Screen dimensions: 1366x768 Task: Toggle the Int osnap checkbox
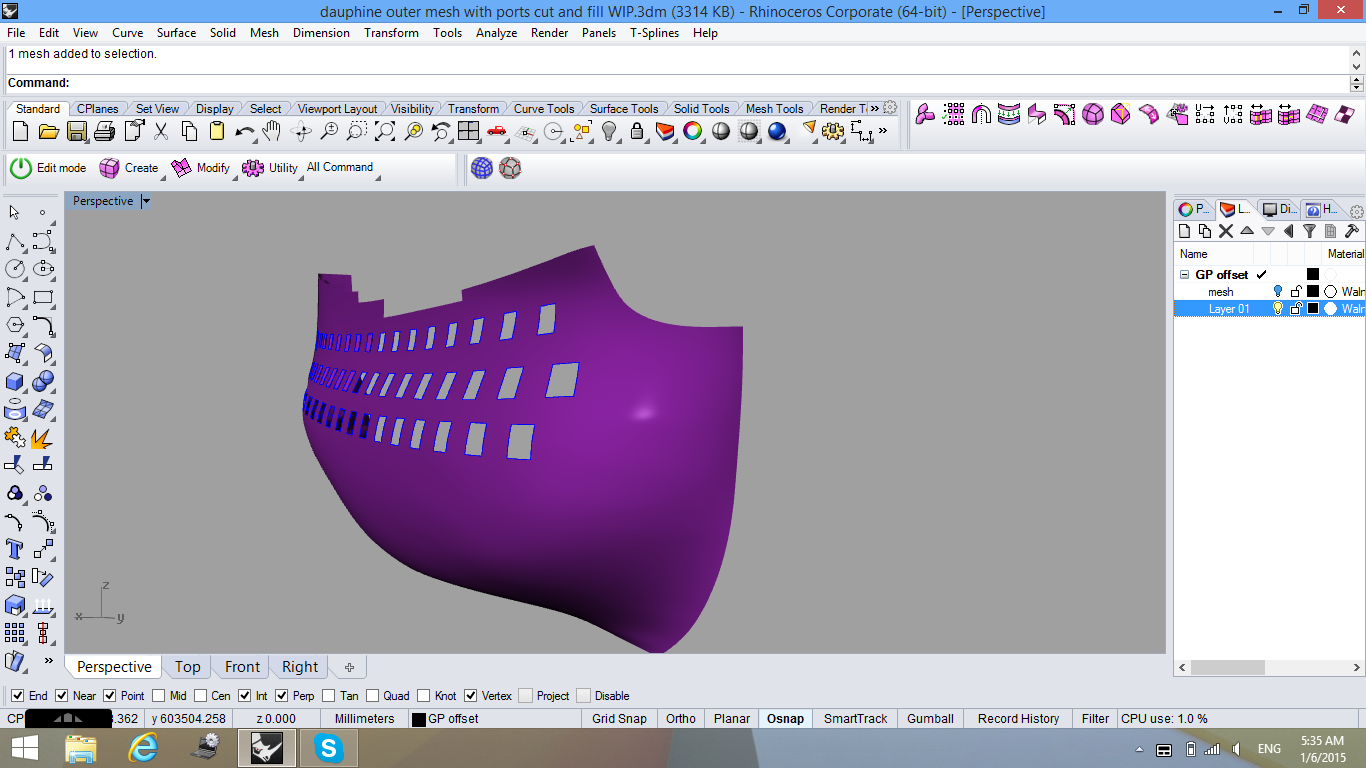[x=245, y=696]
